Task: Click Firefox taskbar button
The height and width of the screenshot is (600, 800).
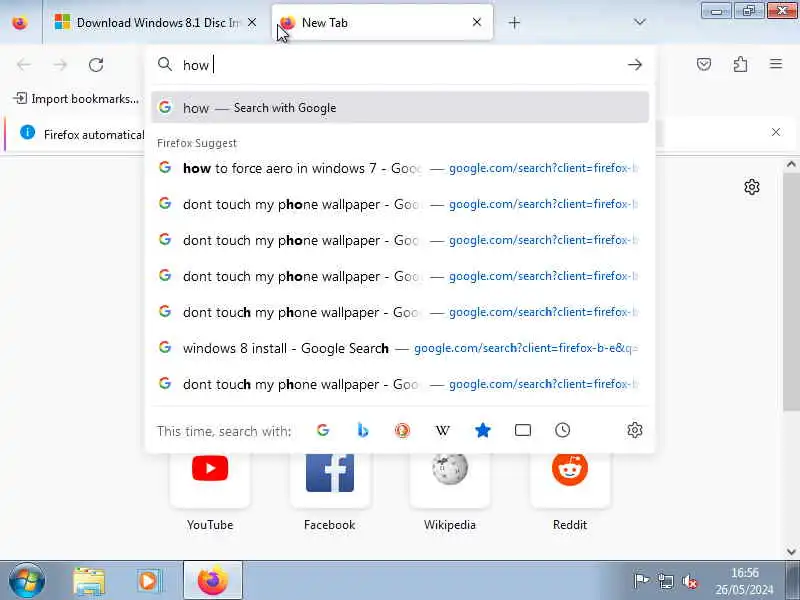Action: pyautogui.click(x=212, y=581)
